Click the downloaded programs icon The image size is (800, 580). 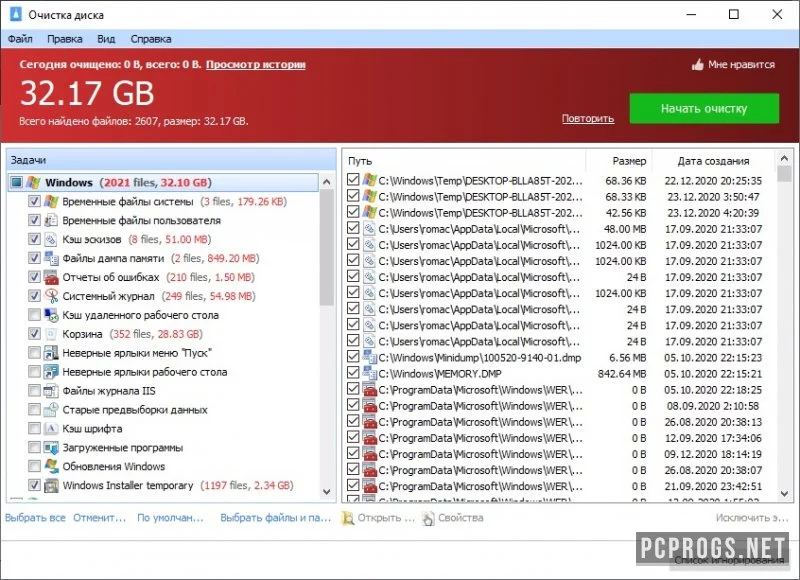click(x=51, y=448)
